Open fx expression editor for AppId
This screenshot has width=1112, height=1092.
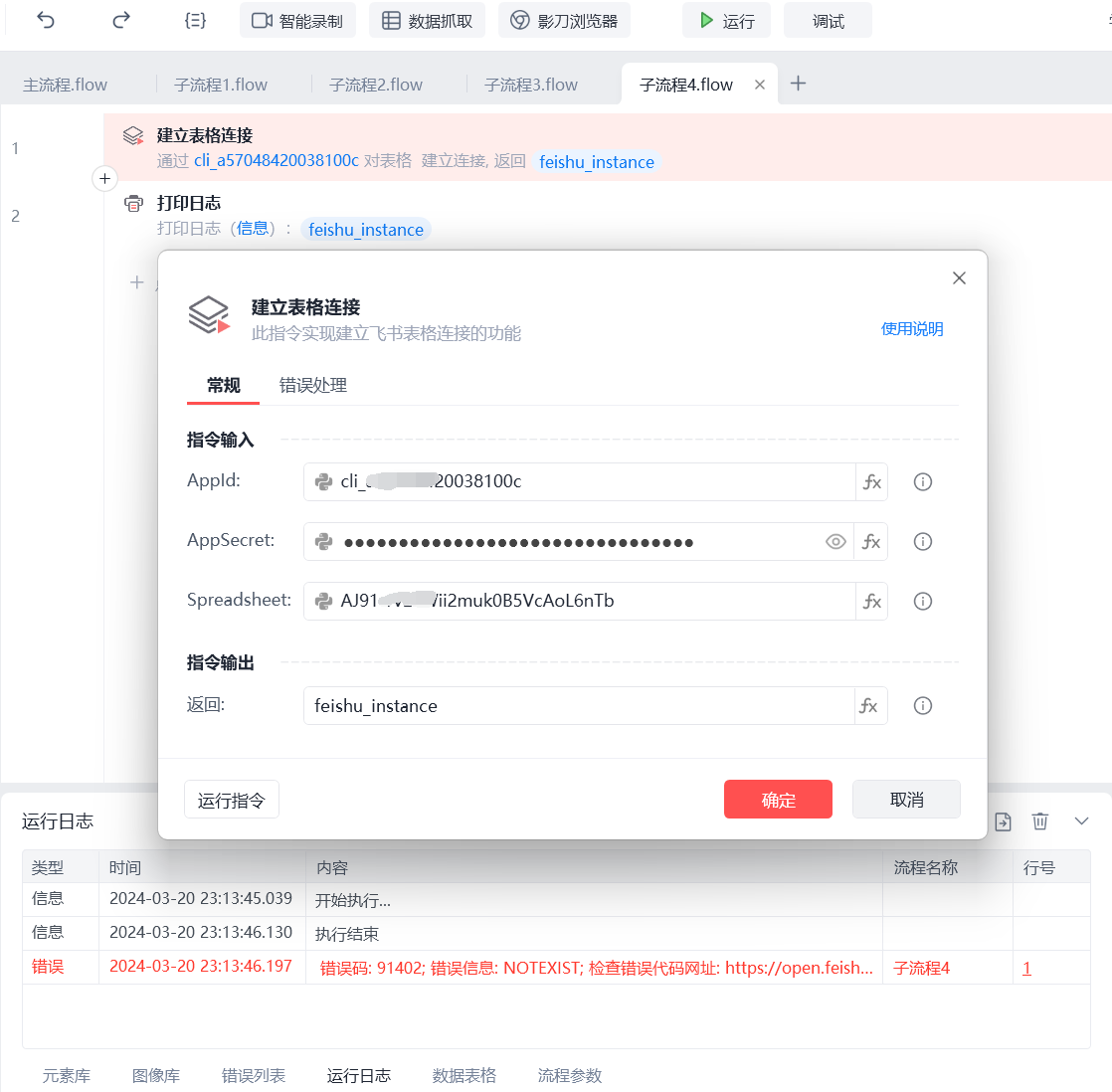pyautogui.click(x=871, y=482)
